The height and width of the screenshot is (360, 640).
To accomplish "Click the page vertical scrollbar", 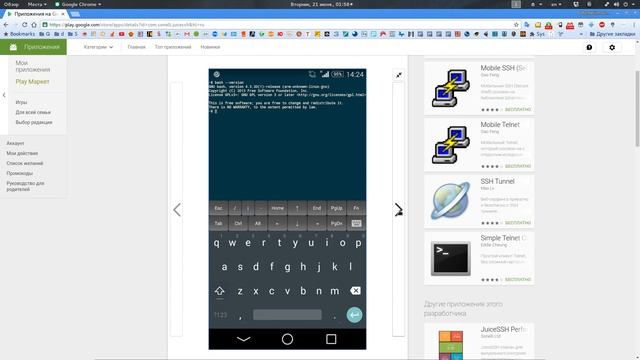I will tap(637, 108).
